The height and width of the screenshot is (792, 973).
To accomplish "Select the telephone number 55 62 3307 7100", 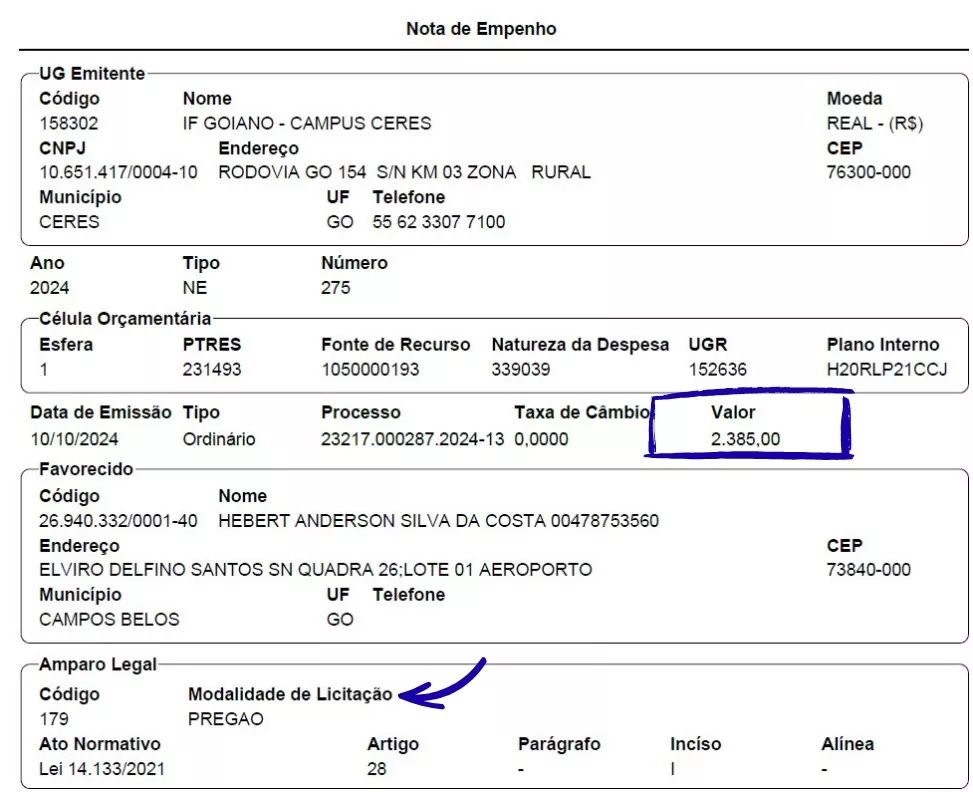I will [x=439, y=222].
